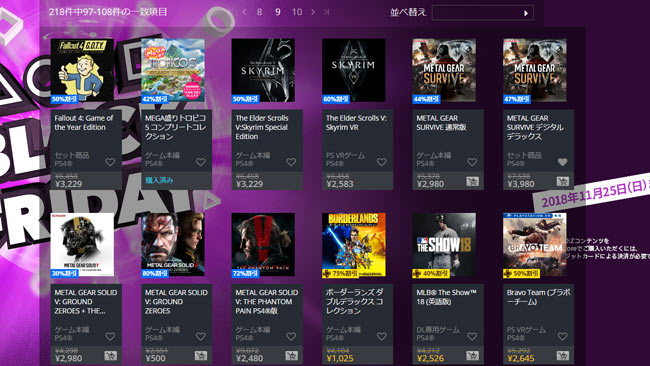The width and height of the screenshot is (650, 366).
Task: Click the ¥2,526 MLB The Show price
Action: pos(430,358)
